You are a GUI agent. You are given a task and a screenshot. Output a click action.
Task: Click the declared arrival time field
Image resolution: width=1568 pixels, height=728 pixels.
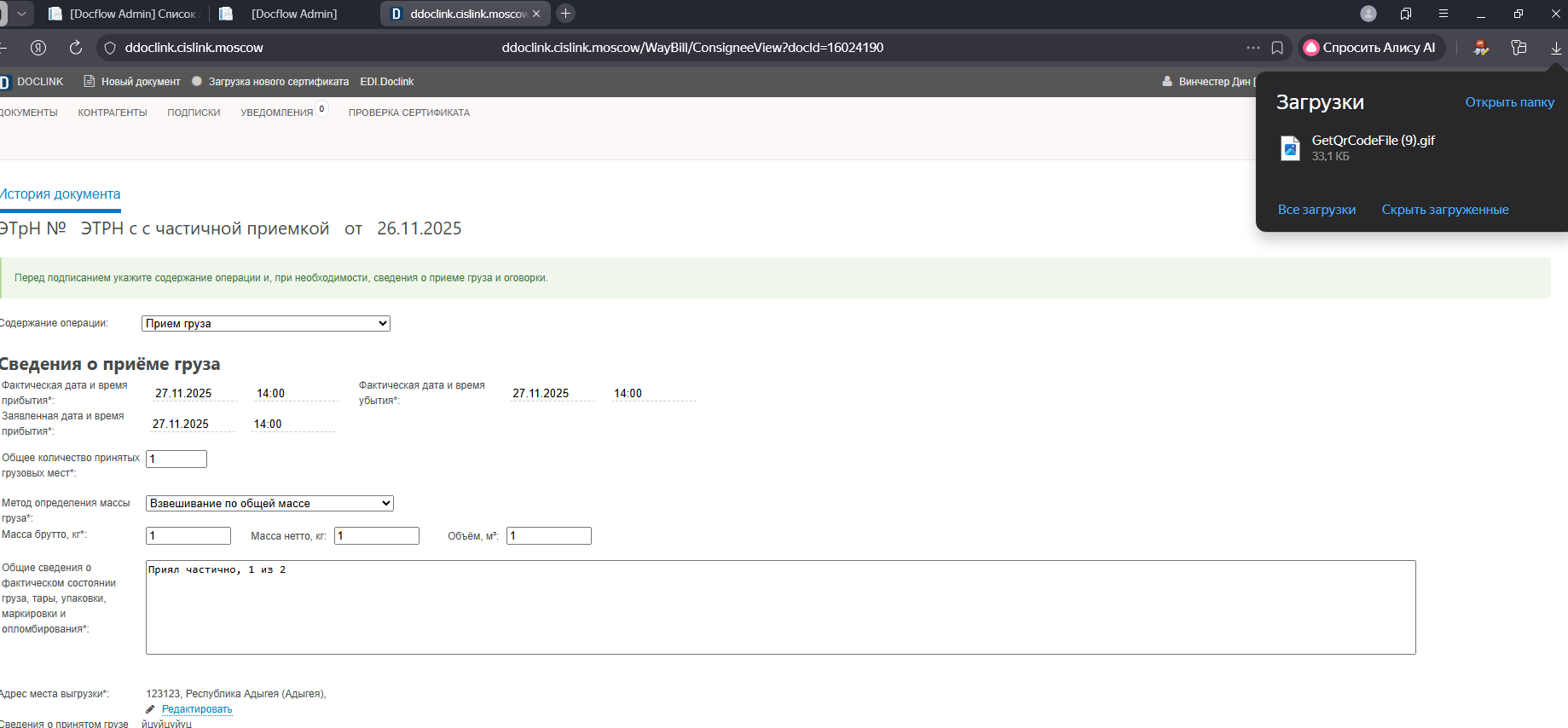(x=293, y=424)
